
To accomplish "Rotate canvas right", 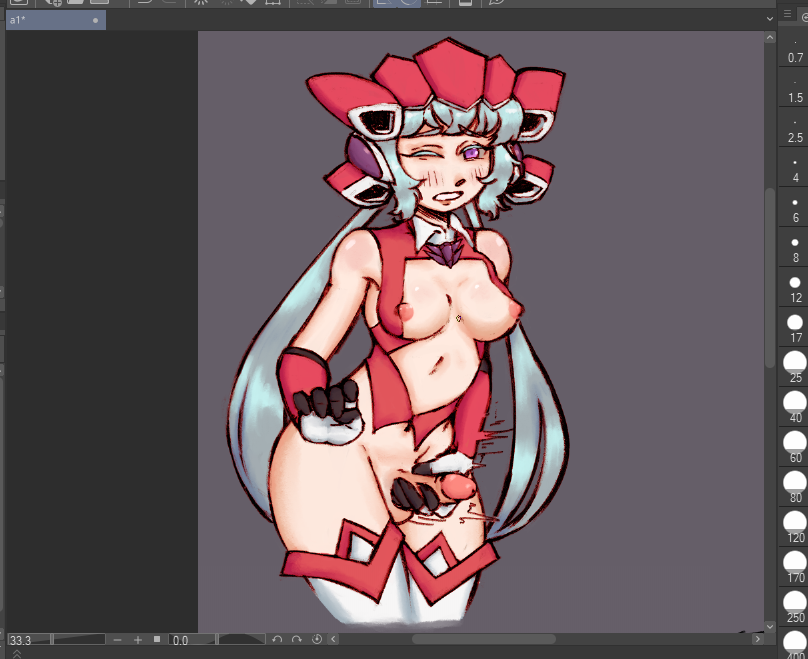I will point(297,639).
